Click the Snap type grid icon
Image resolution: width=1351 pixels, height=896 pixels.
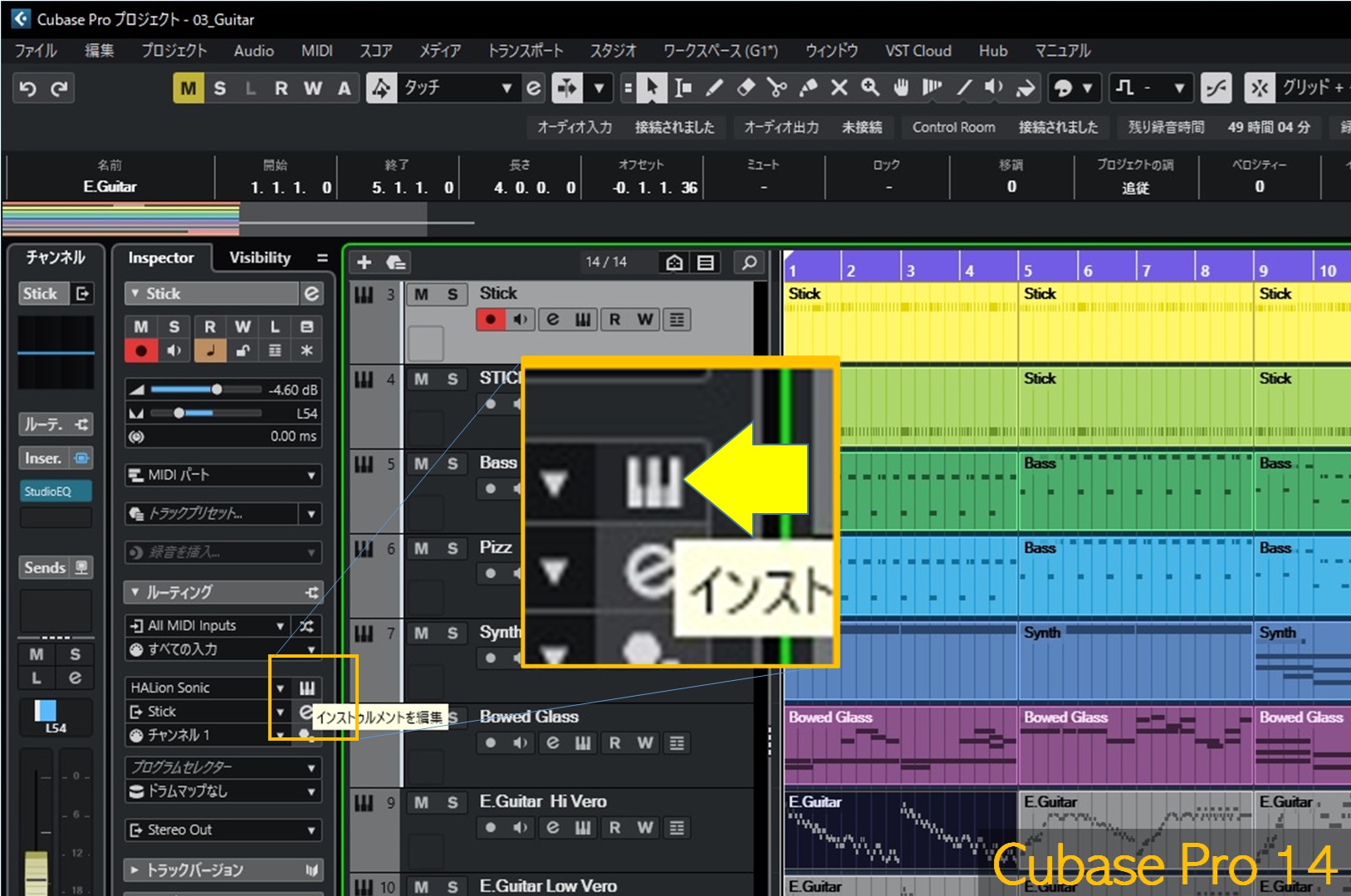tap(1260, 88)
